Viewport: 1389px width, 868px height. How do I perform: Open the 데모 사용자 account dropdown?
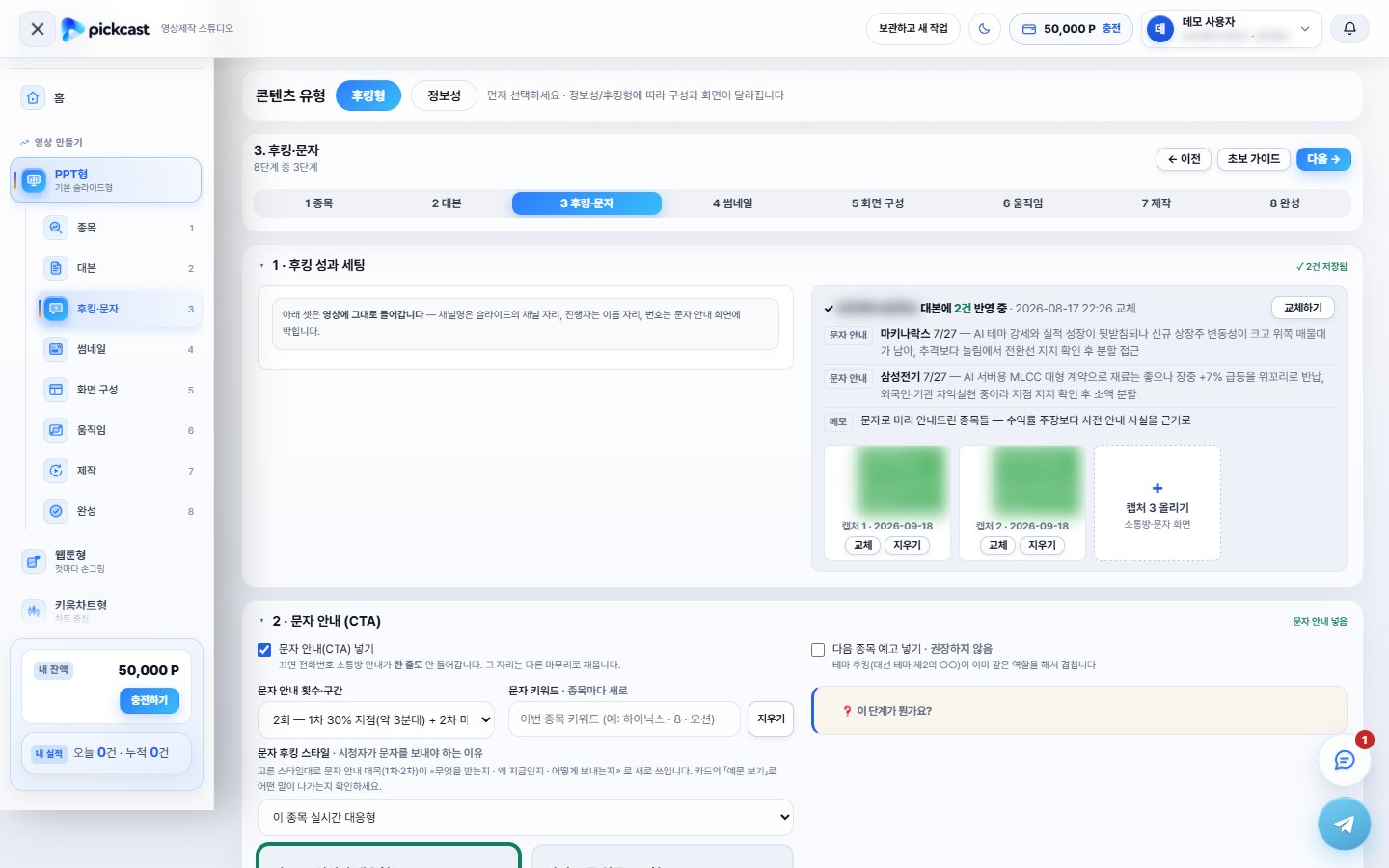[1231, 29]
